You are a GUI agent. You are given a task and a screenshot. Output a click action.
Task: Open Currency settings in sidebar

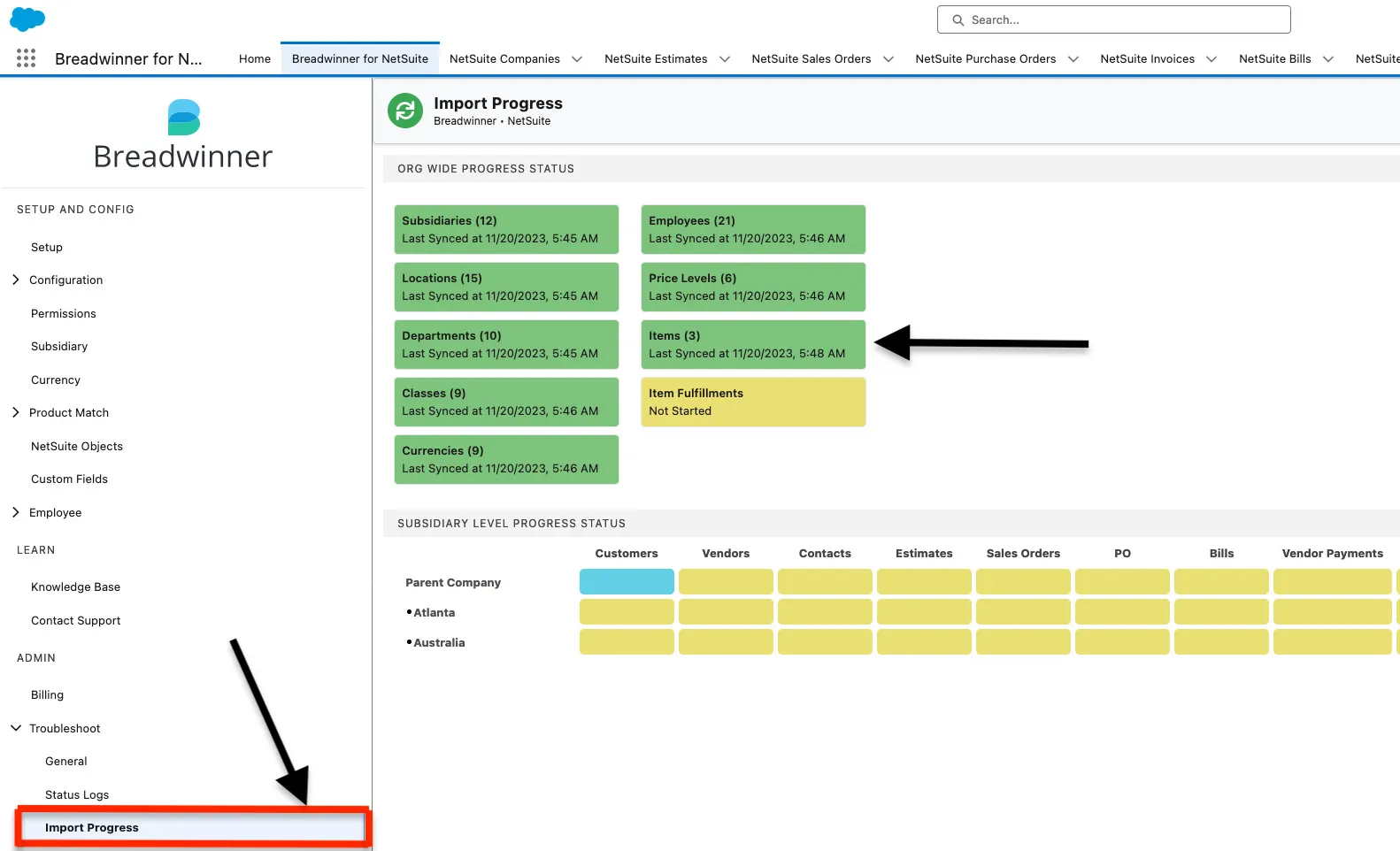point(56,379)
